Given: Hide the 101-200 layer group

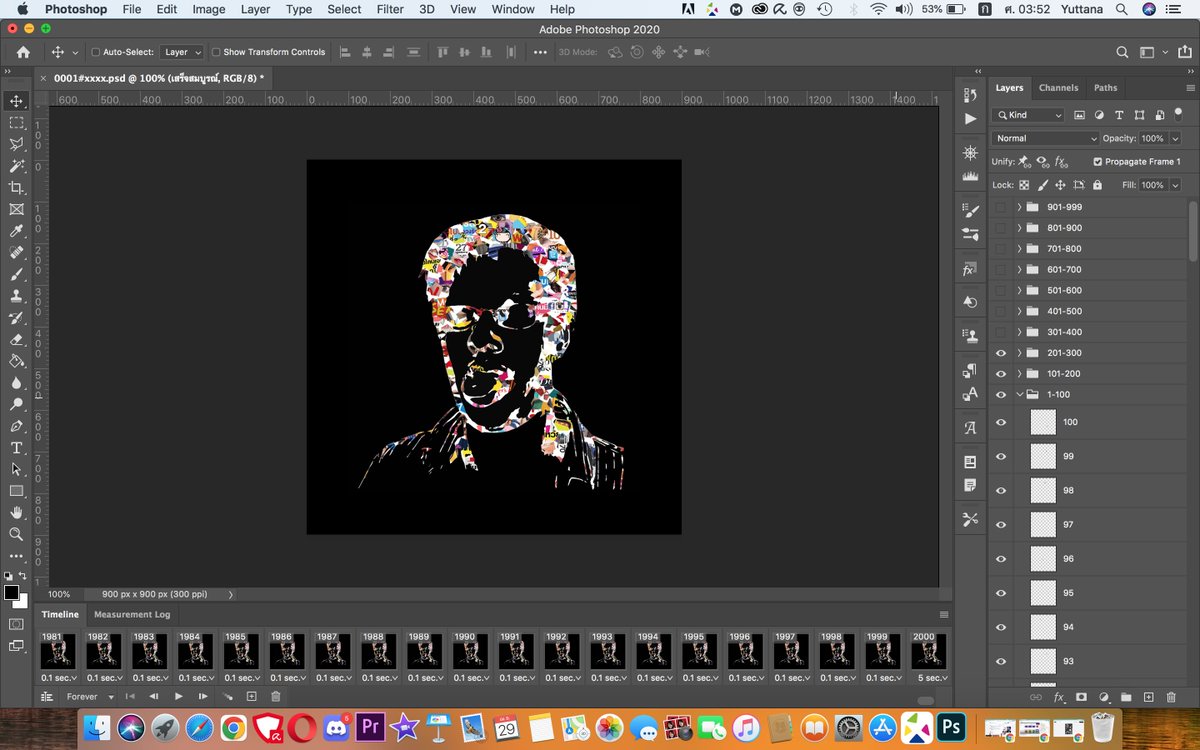Looking at the screenshot, I should tap(1001, 374).
